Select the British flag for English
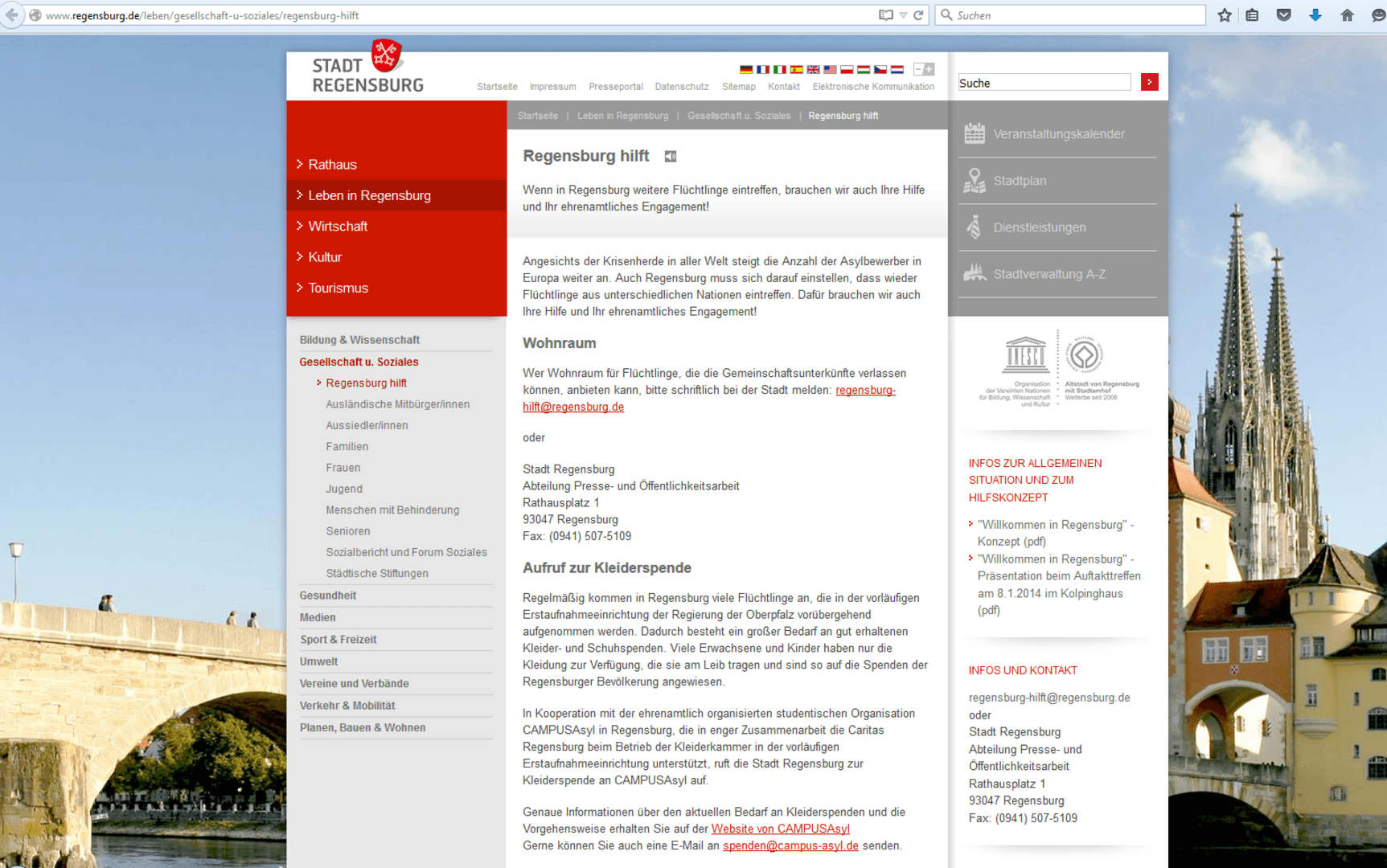 pyautogui.click(x=813, y=70)
